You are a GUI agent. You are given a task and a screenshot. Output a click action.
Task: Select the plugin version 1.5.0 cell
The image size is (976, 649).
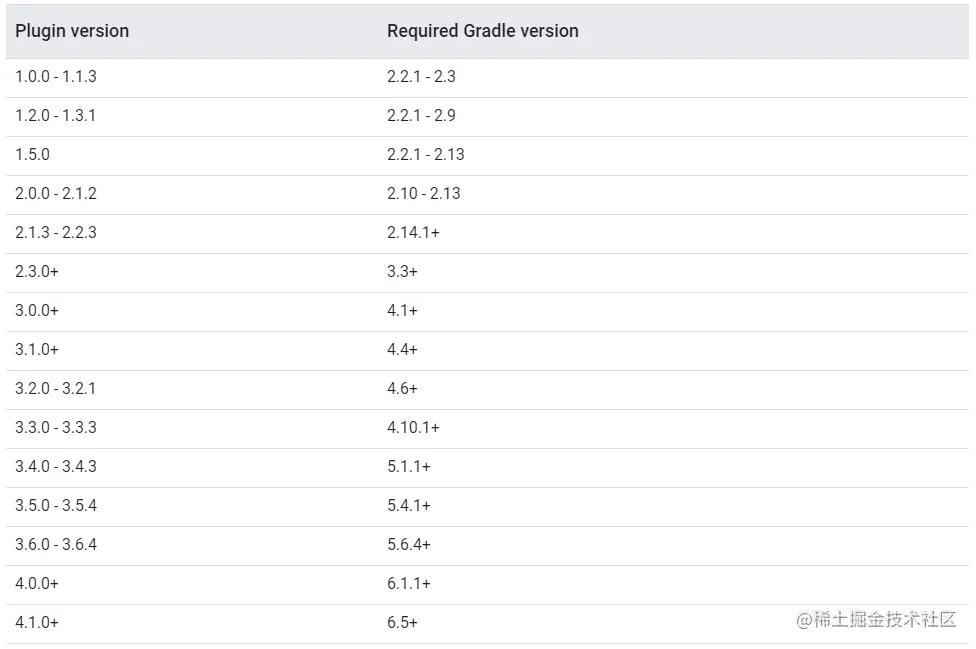tap(32, 155)
